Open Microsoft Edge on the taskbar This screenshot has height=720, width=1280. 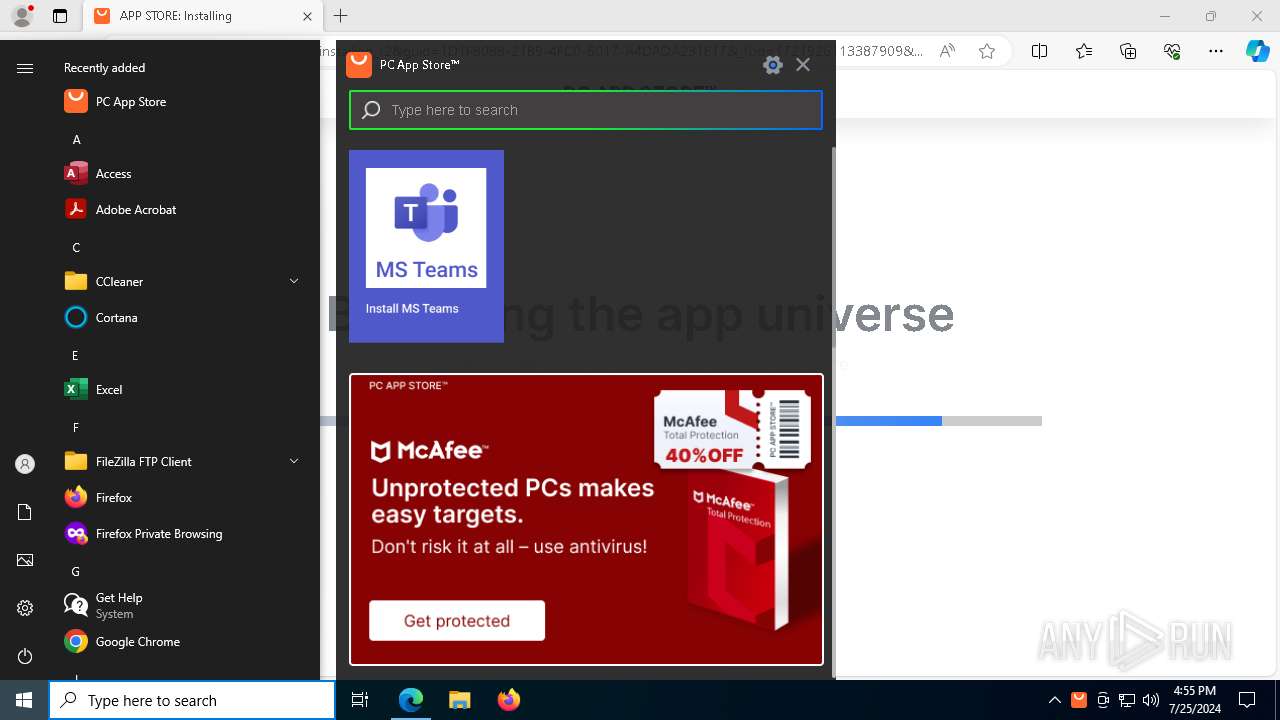pos(411,700)
